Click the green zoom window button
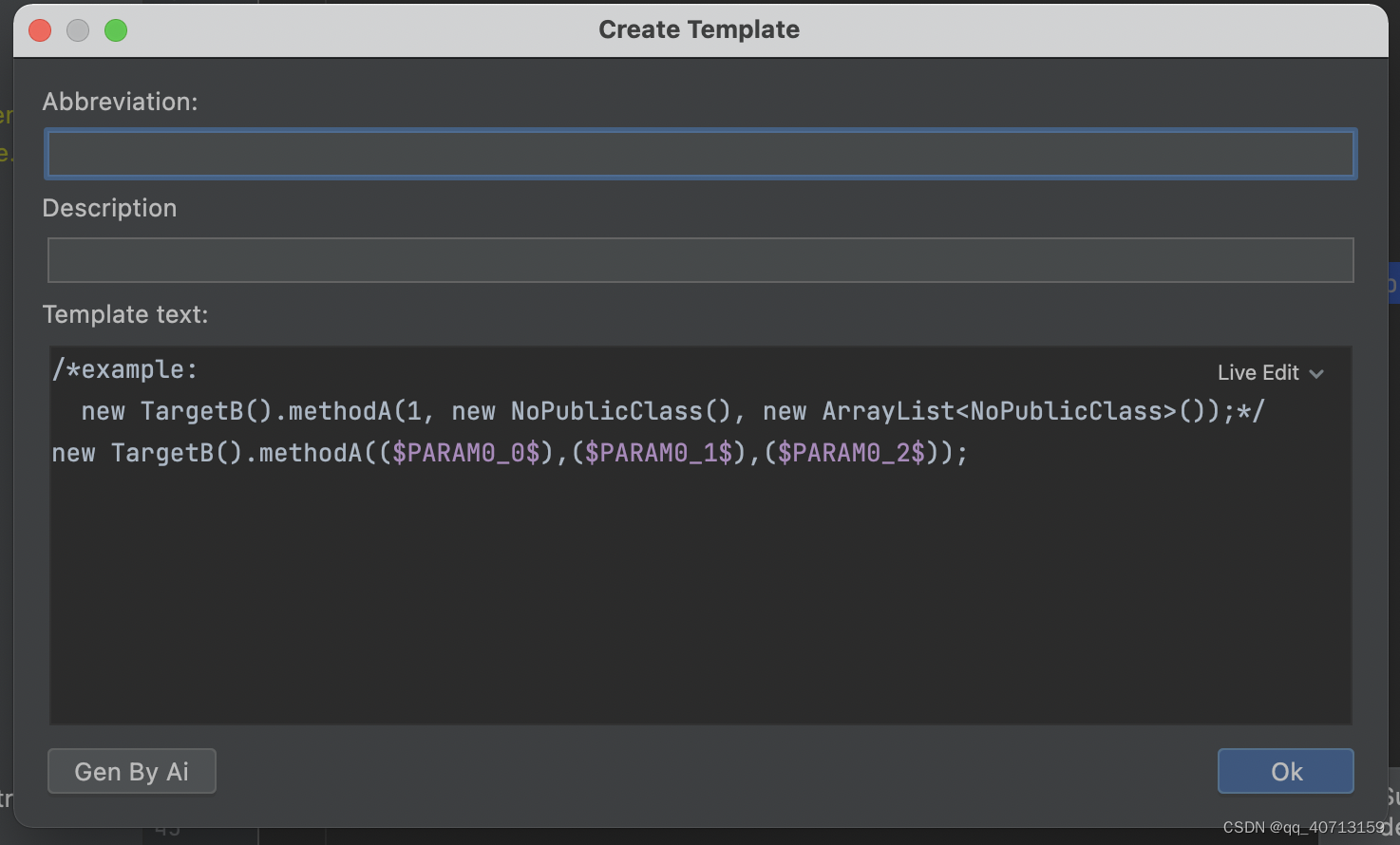The height and width of the screenshot is (845, 1400). 116,30
